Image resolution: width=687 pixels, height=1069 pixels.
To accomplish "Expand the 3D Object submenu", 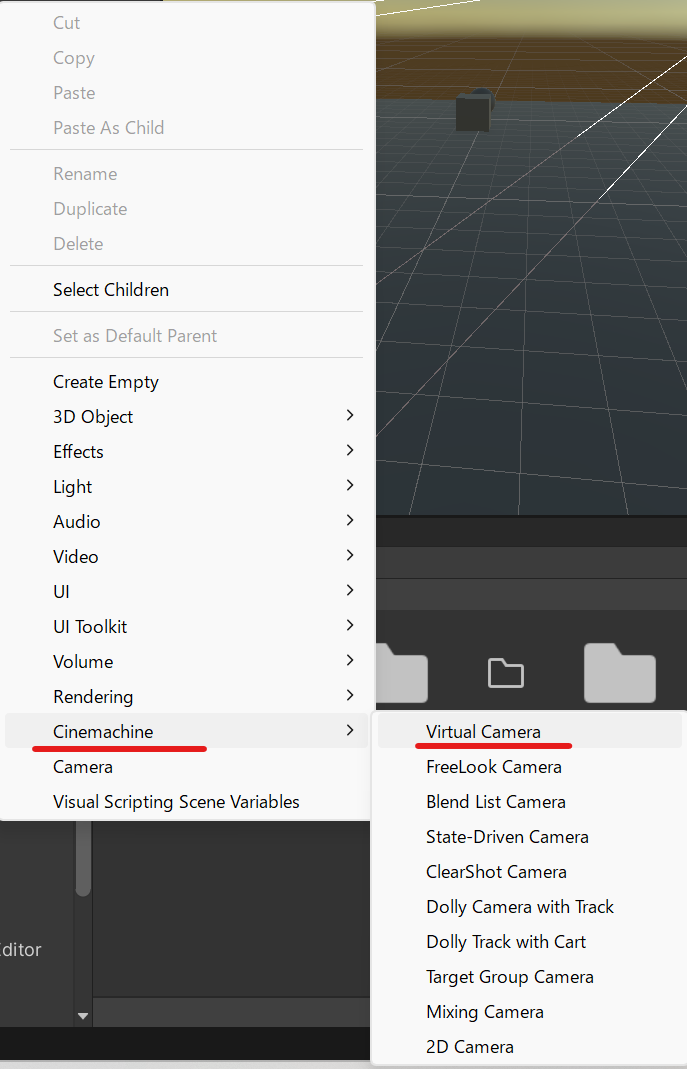I will [x=92, y=416].
